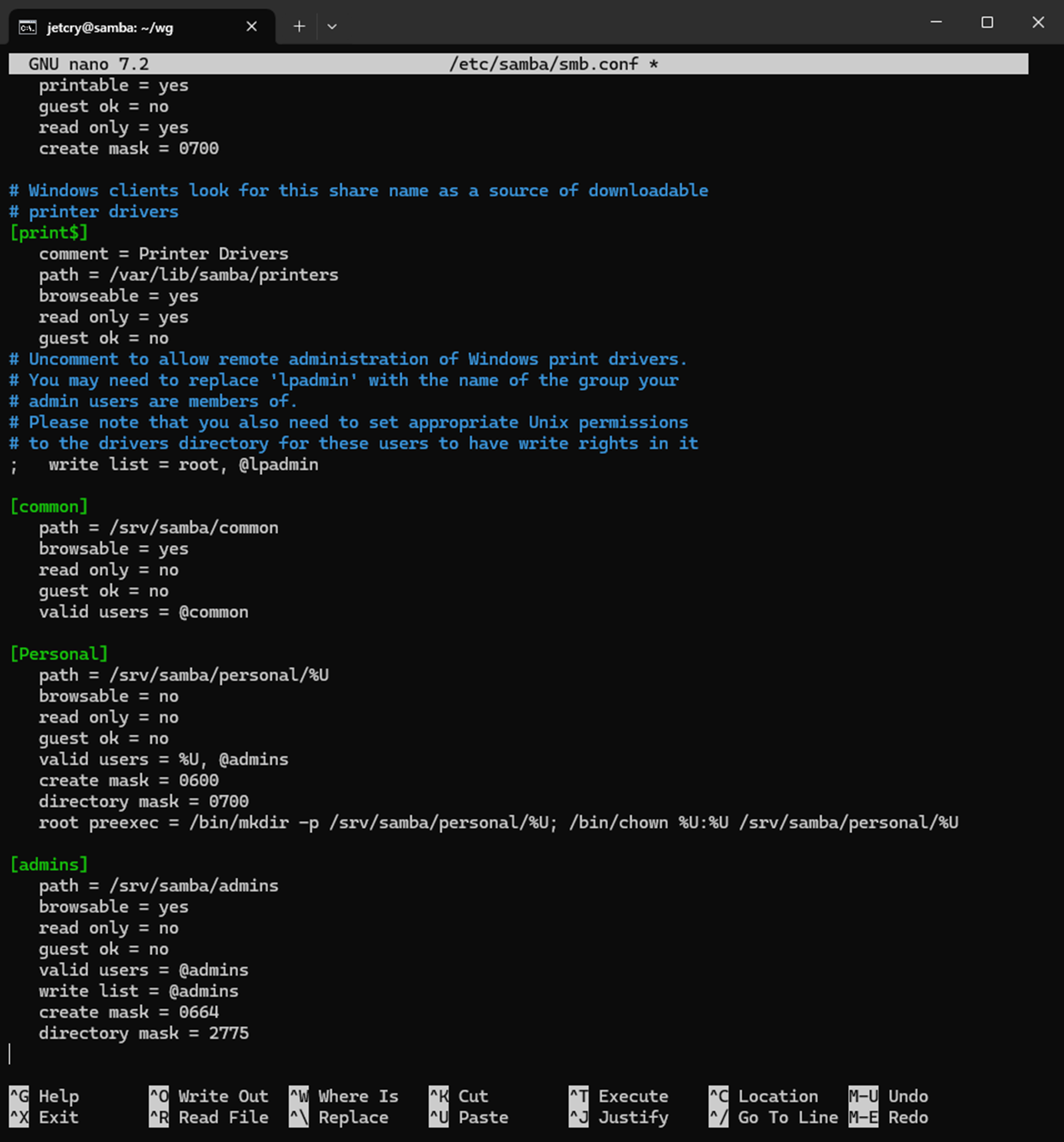This screenshot has width=1064, height=1142.
Task: Click '# admin users are members of.' comment
Action: (x=154, y=402)
